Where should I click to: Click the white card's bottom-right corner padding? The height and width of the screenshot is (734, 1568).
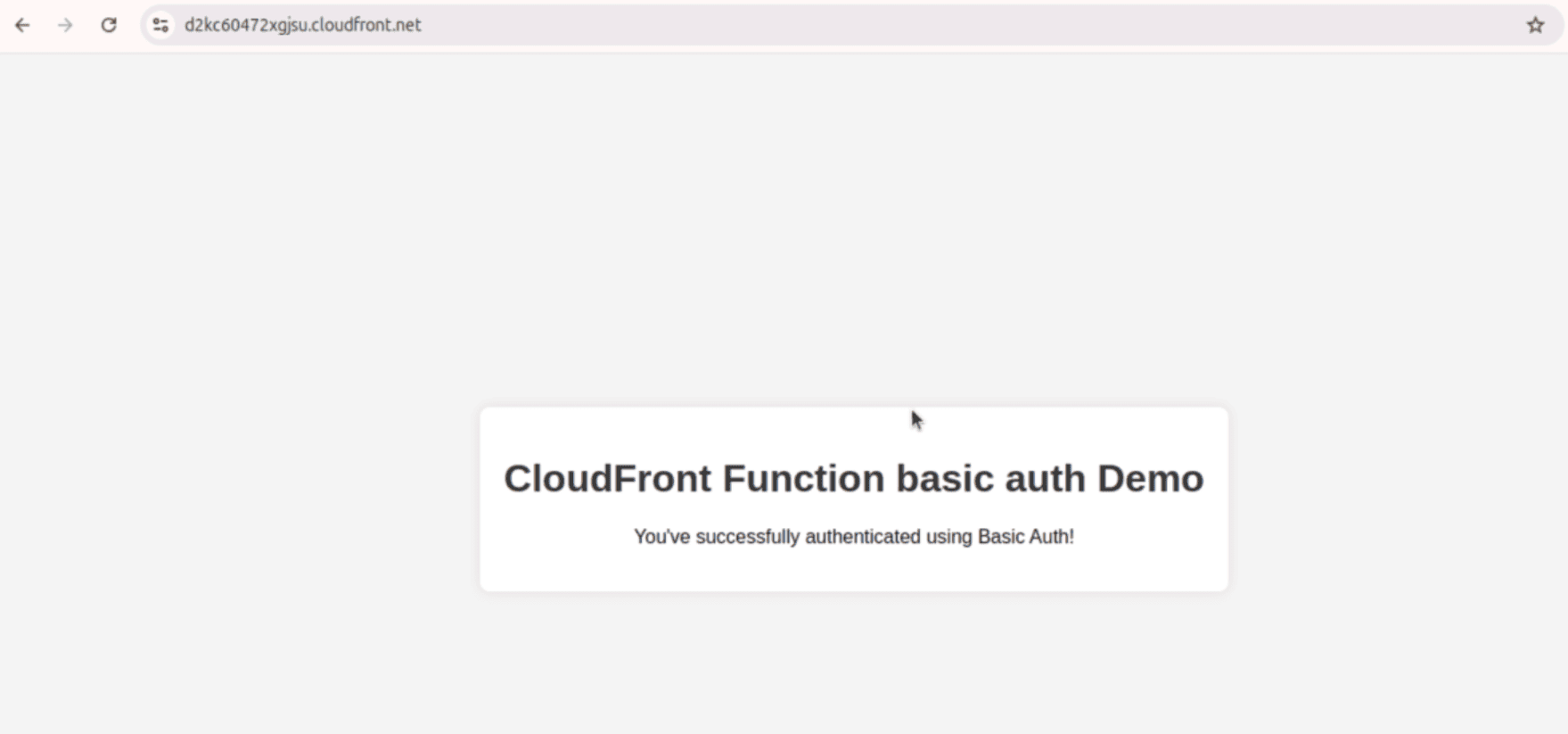point(1215,578)
